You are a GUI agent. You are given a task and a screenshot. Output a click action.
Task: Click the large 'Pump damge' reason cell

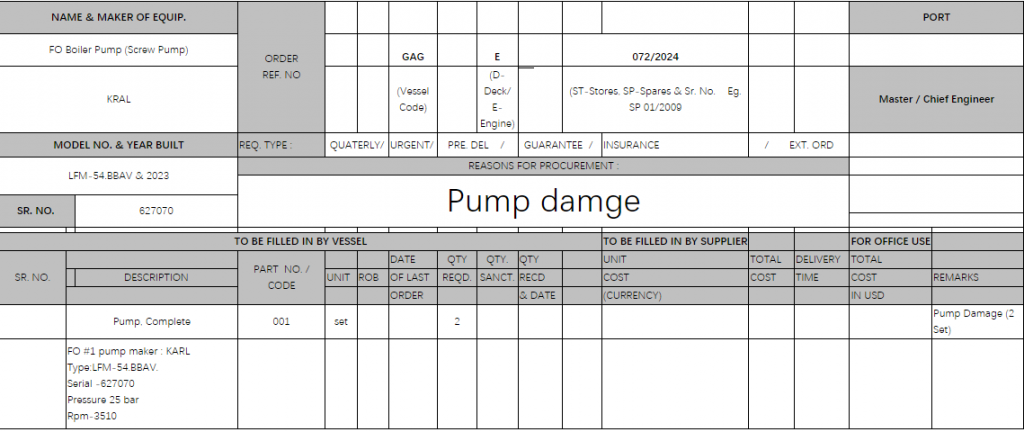click(542, 201)
